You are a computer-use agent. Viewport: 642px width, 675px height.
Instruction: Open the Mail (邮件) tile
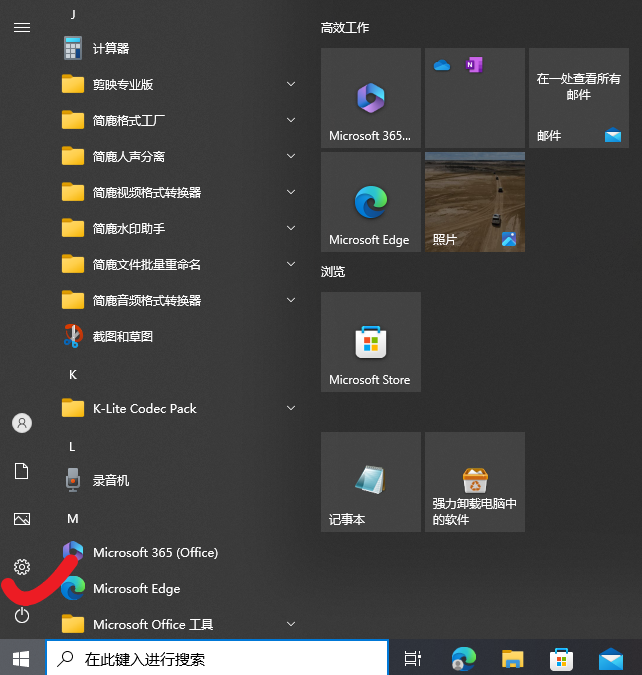(579, 98)
